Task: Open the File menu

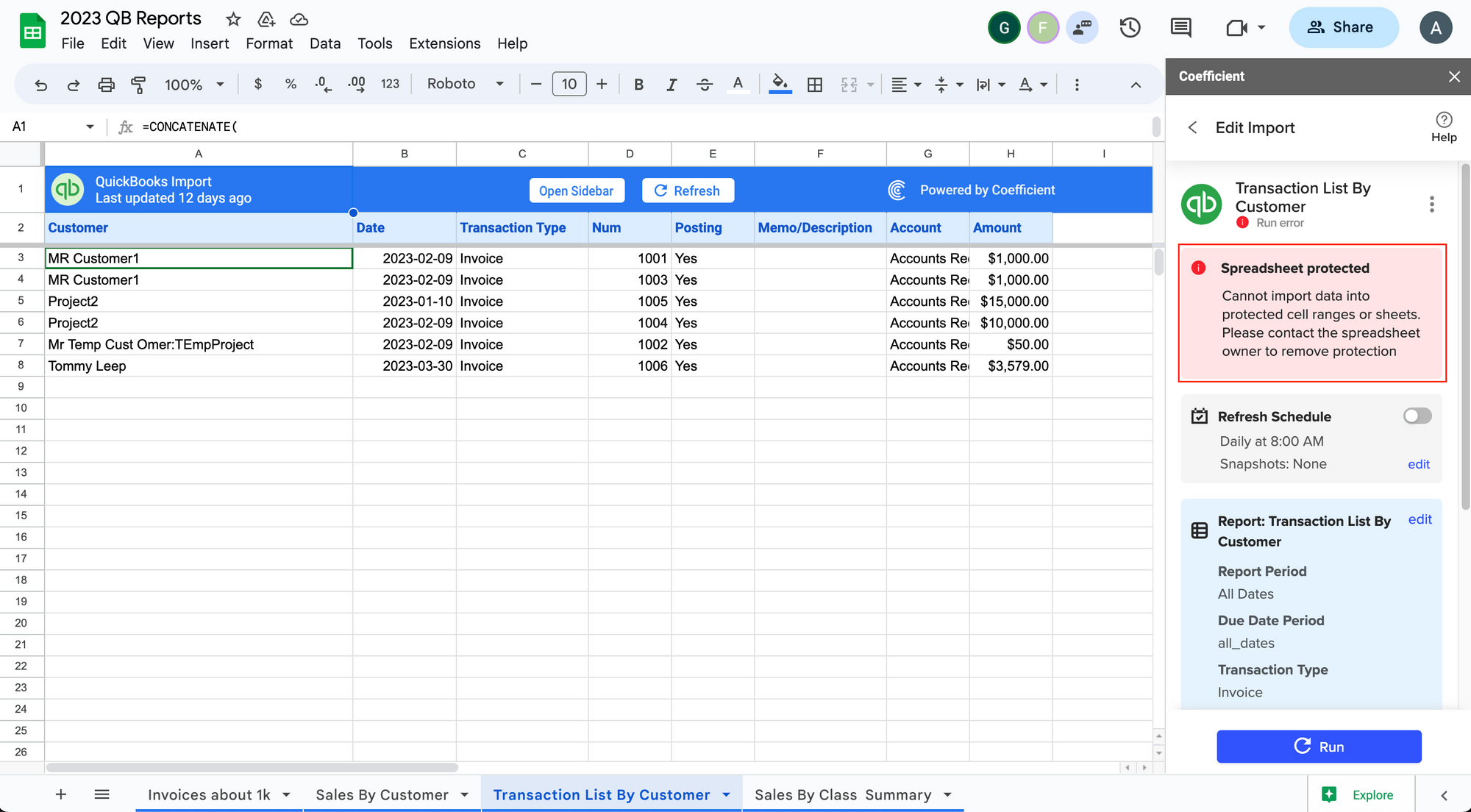Action: (x=72, y=43)
